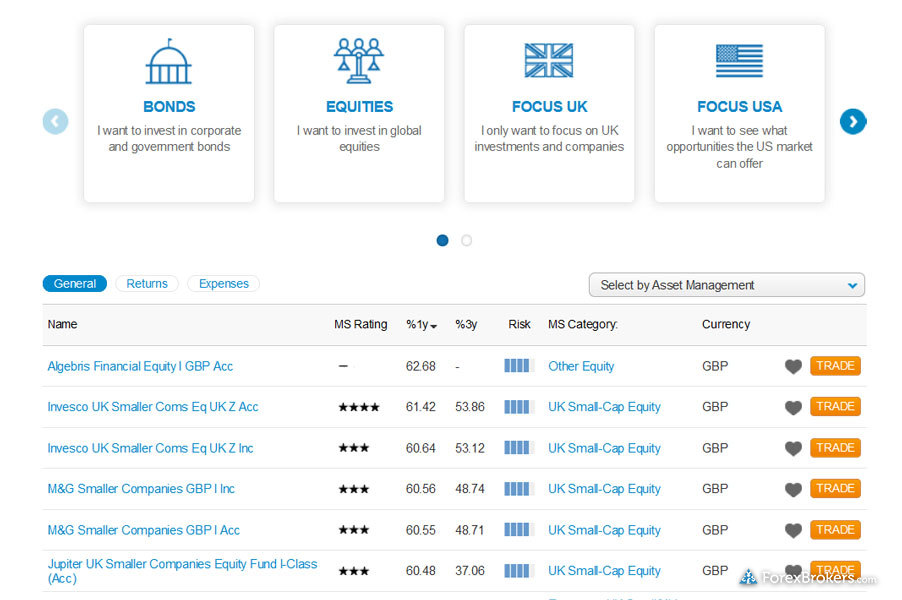Select first carousel page dot
This screenshot has width=902, height=600.
[442, 240]
